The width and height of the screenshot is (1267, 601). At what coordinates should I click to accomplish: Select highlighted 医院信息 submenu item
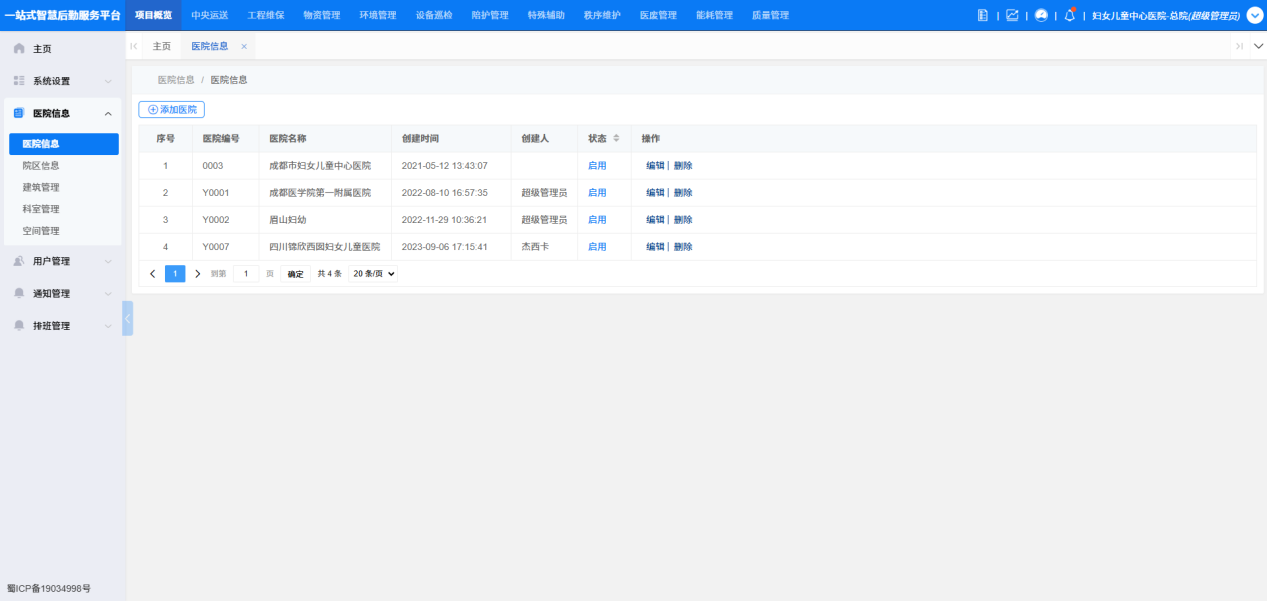coord(64,144)
